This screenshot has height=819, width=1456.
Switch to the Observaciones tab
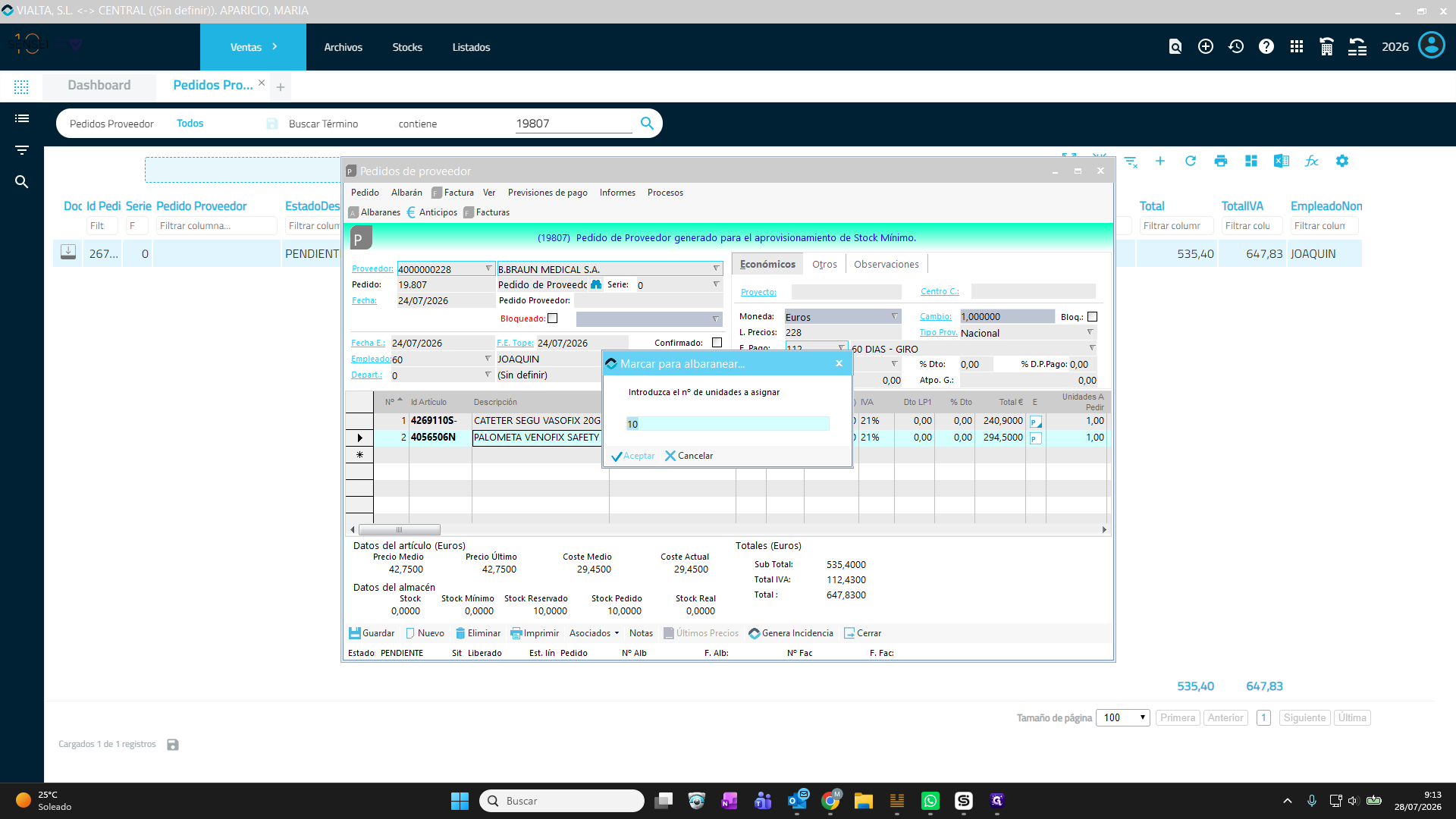click(x=886, y=264)
